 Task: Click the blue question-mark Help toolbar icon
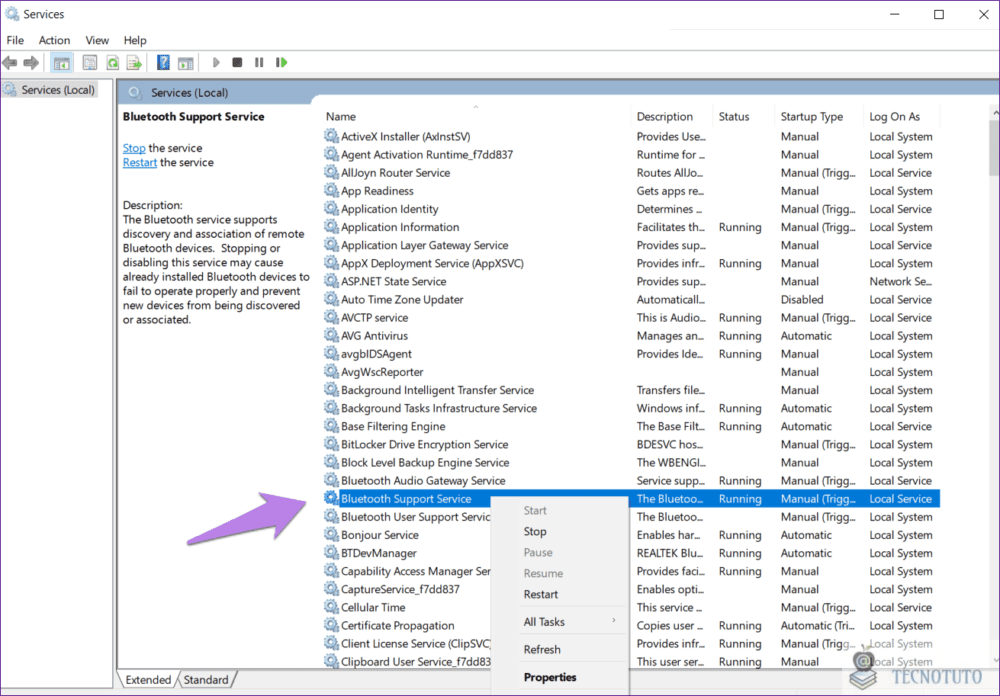point(163,63)
